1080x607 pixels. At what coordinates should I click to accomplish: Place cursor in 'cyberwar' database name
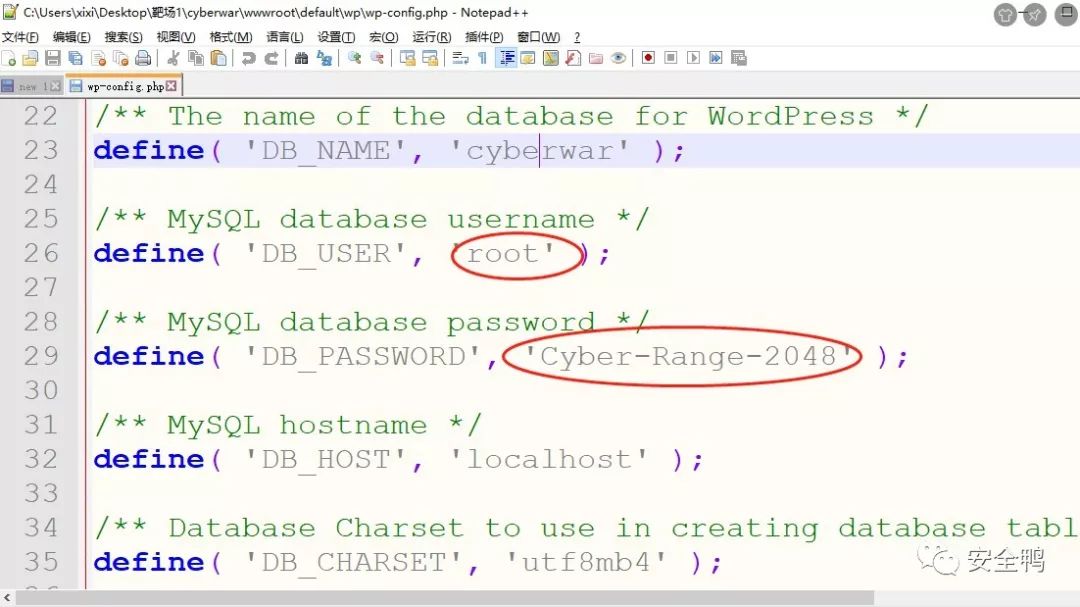pos(539,150)
